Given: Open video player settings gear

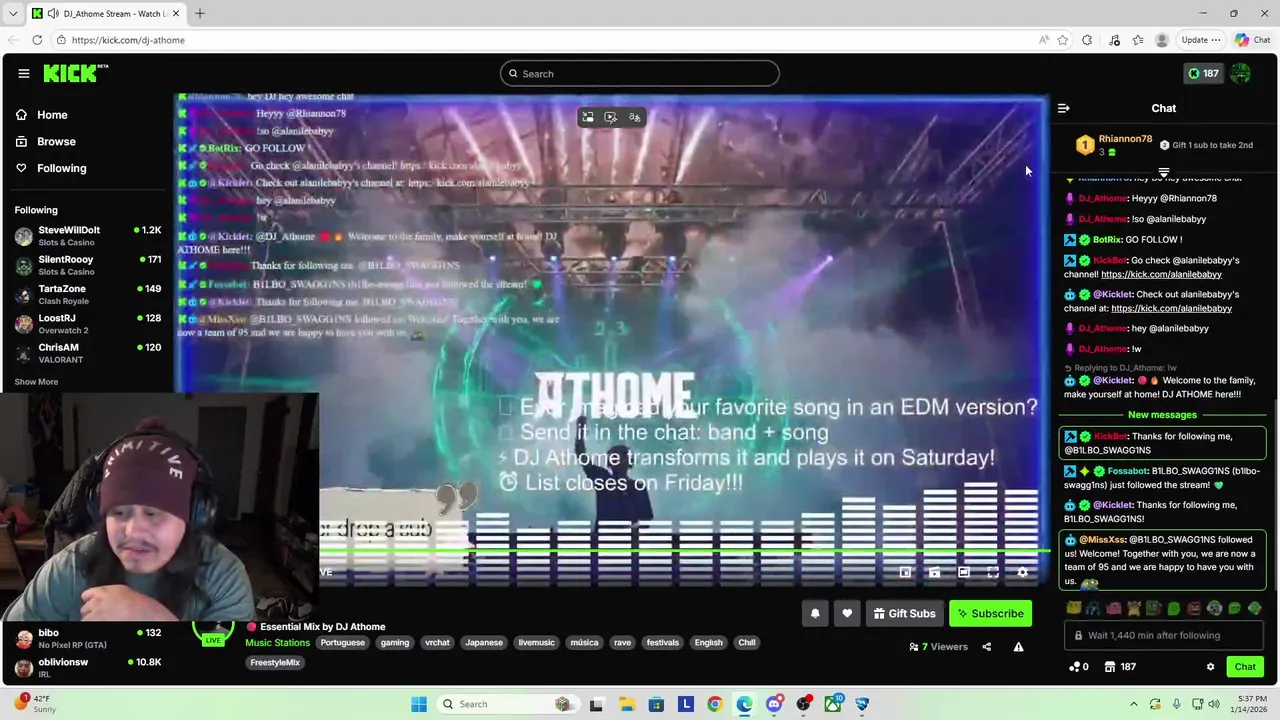Looking at the screenshot, I should pos(1022,572).
